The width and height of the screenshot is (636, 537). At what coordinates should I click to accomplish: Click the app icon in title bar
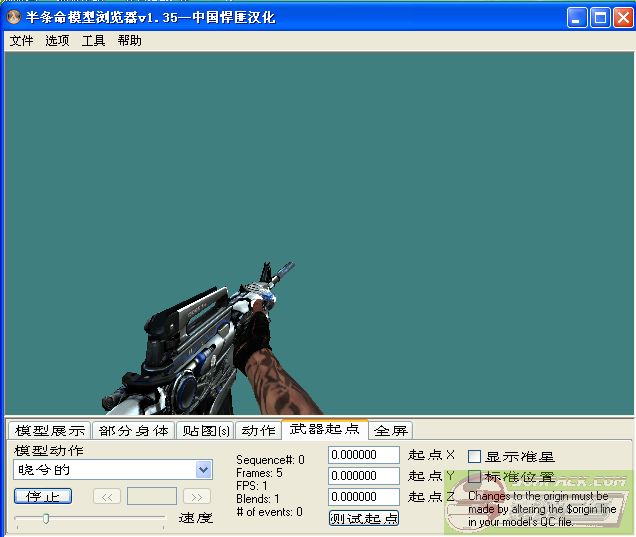[14, 17]
